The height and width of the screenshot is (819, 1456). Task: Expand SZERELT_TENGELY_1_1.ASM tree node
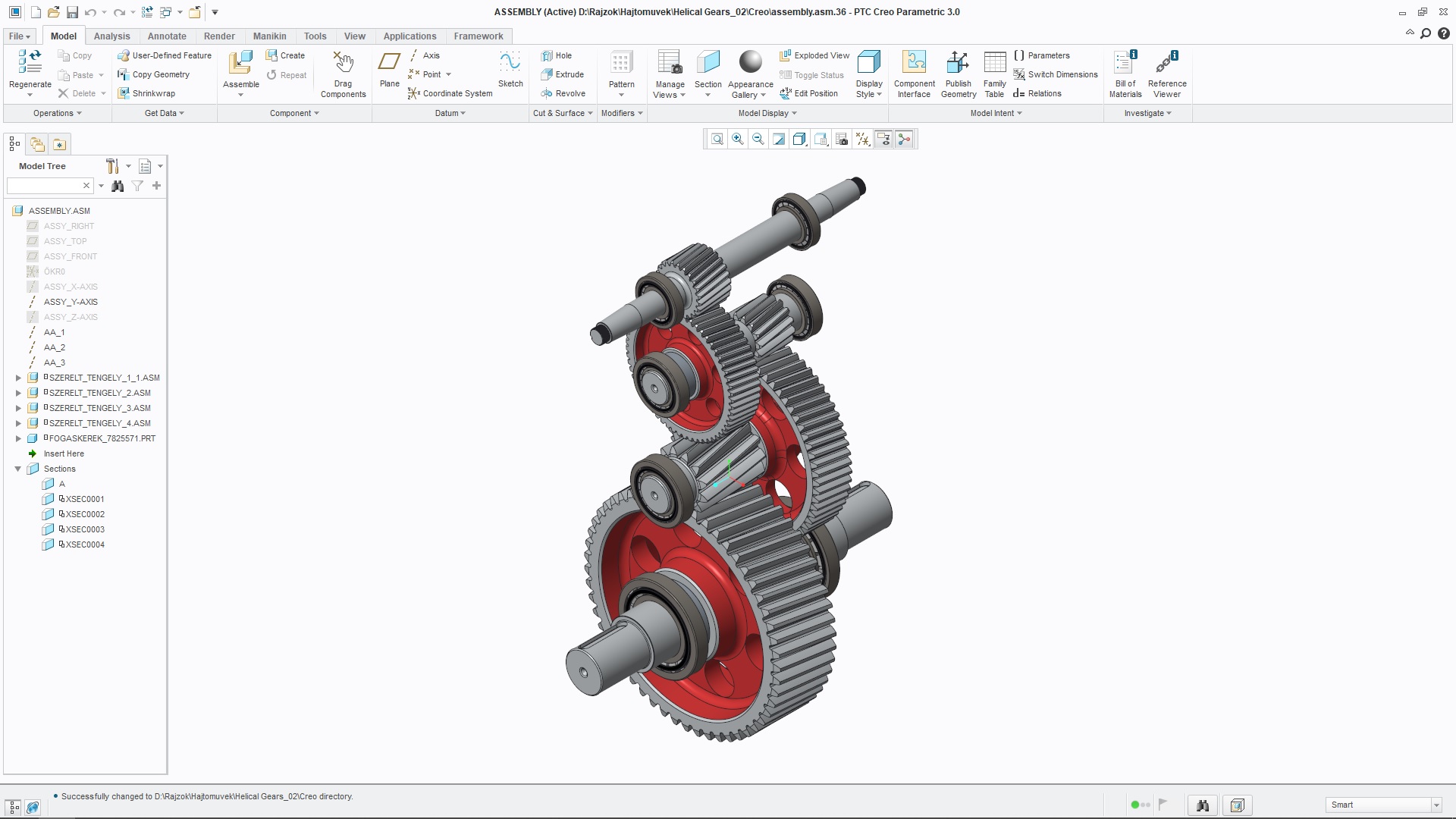(x=18, y=378)
